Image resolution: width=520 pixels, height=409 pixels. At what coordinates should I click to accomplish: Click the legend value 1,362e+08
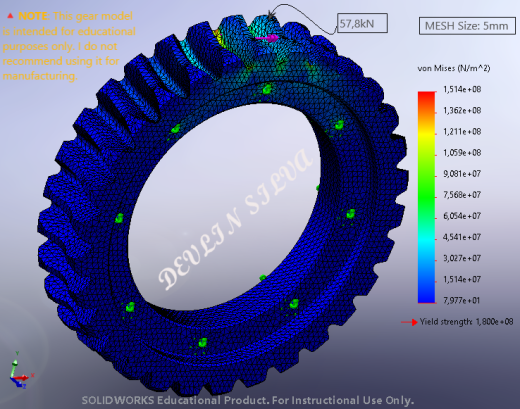pyautogui.click(x=462, y=110)
